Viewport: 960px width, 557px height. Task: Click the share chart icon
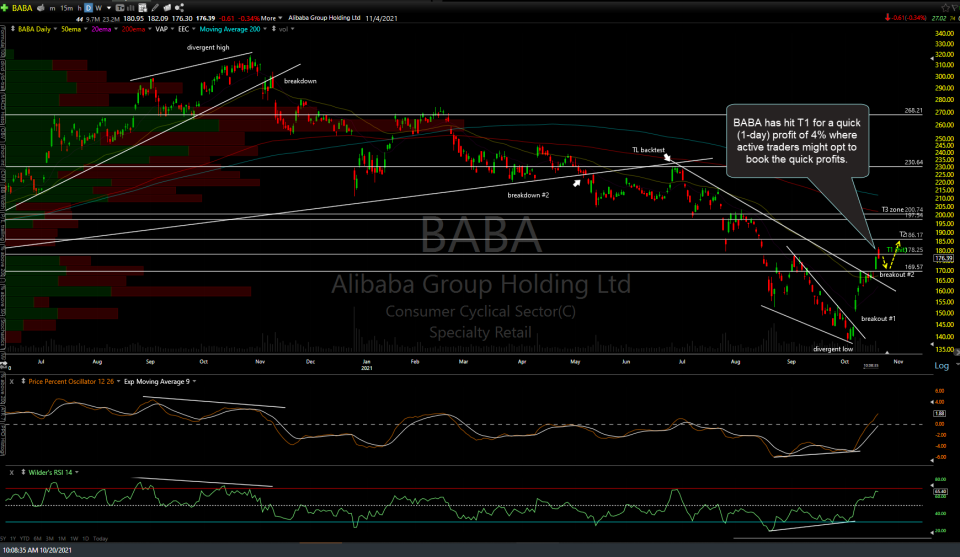[x=179, y=8]
